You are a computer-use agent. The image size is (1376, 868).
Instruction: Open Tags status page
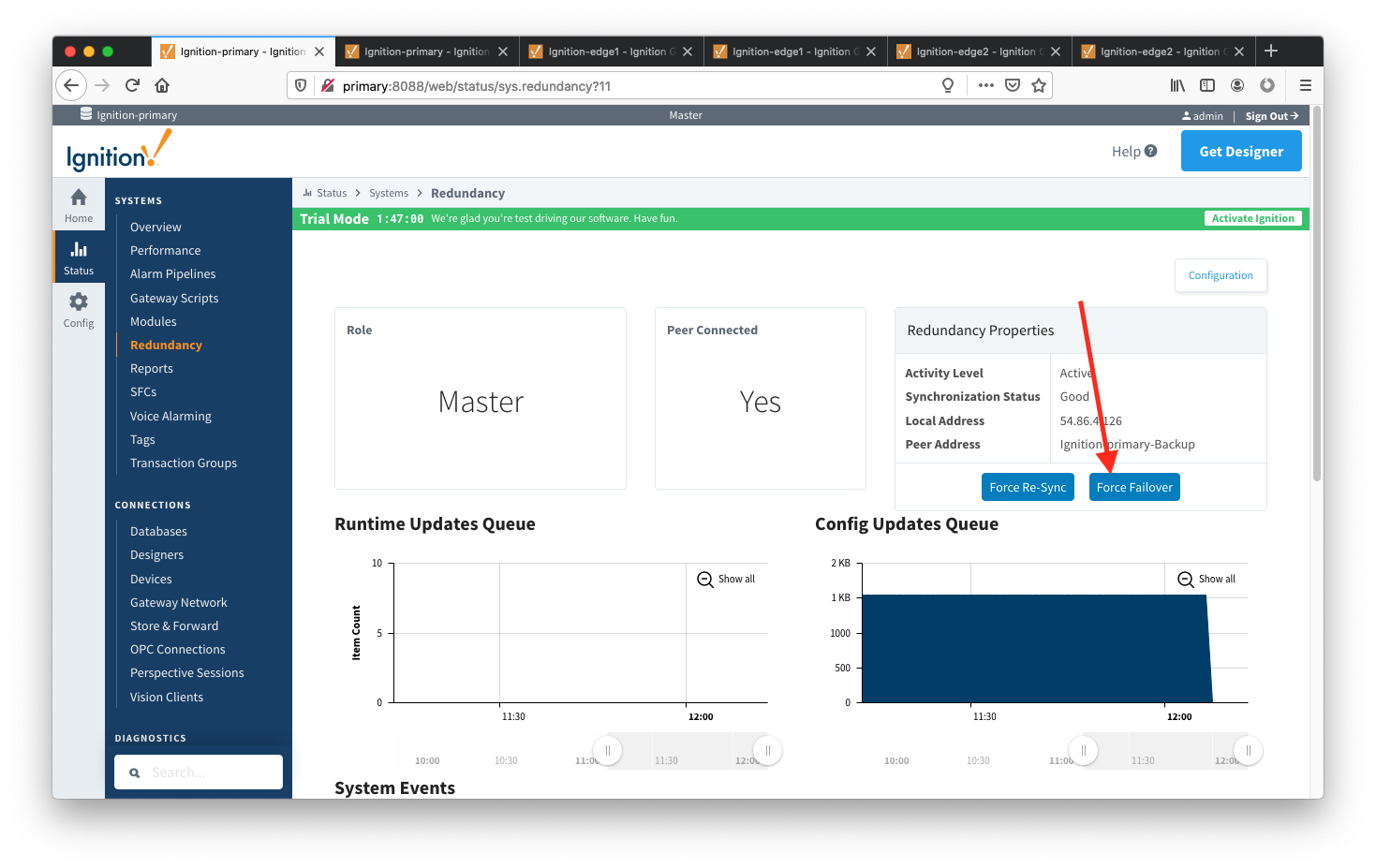[x=142, y=439]
